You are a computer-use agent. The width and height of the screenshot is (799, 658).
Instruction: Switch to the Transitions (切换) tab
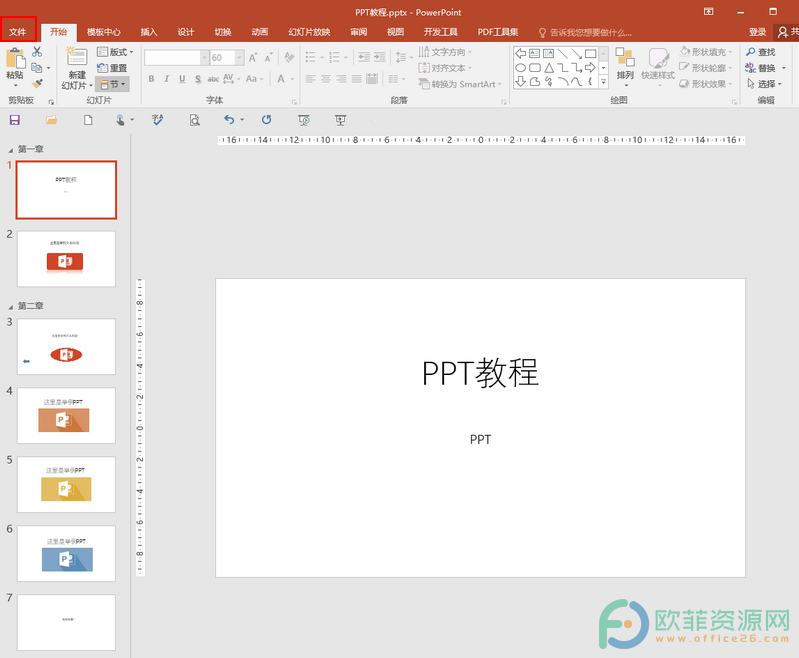(223, 32)
